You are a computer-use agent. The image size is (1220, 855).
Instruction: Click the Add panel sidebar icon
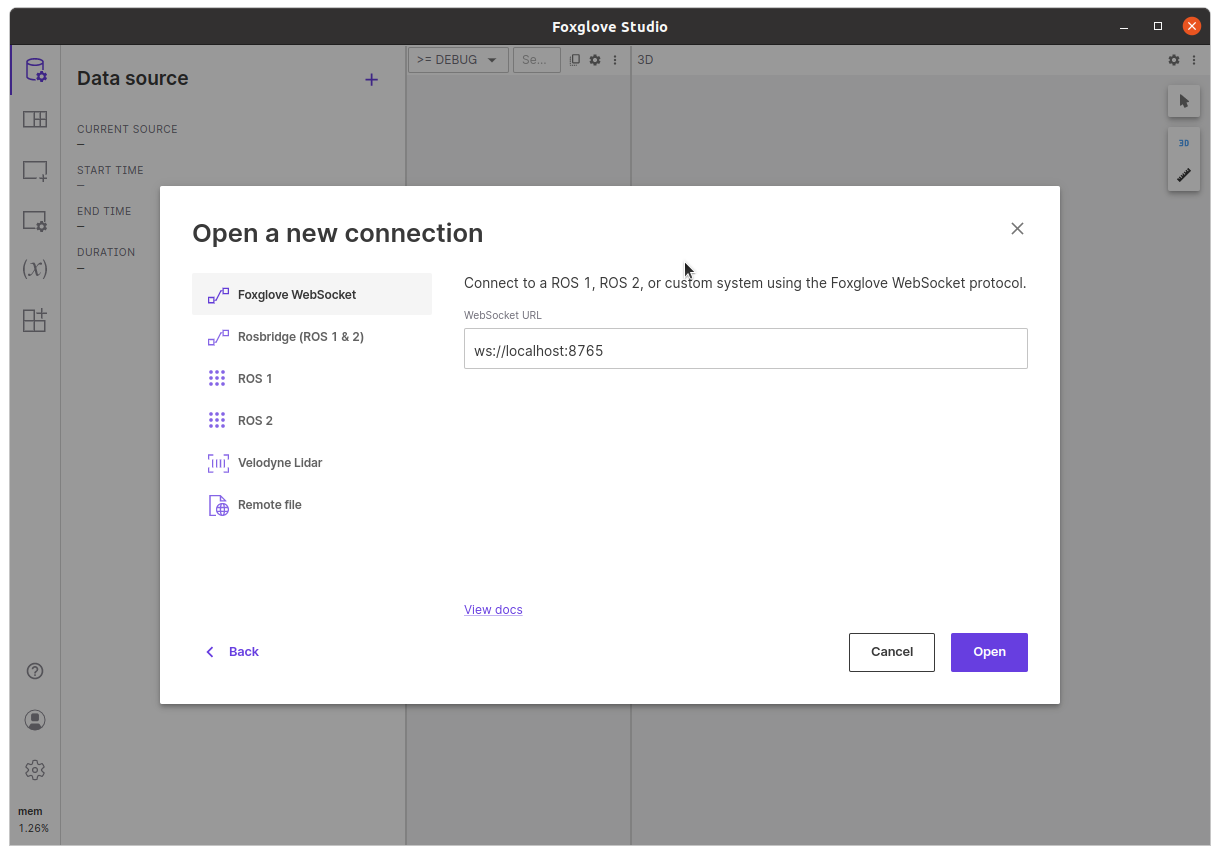35,171
